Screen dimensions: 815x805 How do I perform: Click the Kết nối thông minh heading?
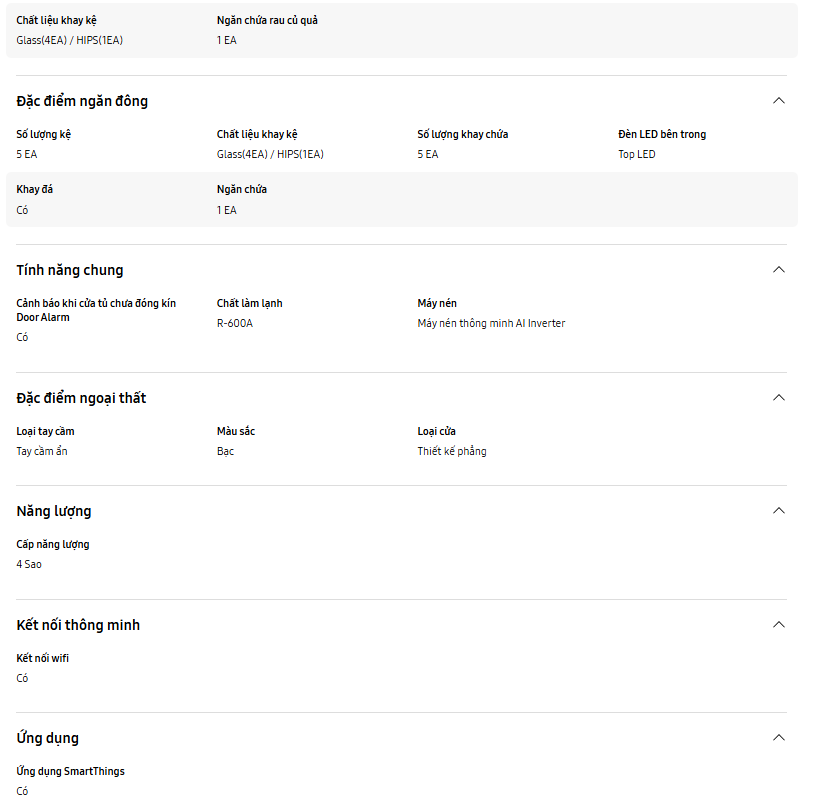click(78, 625)
